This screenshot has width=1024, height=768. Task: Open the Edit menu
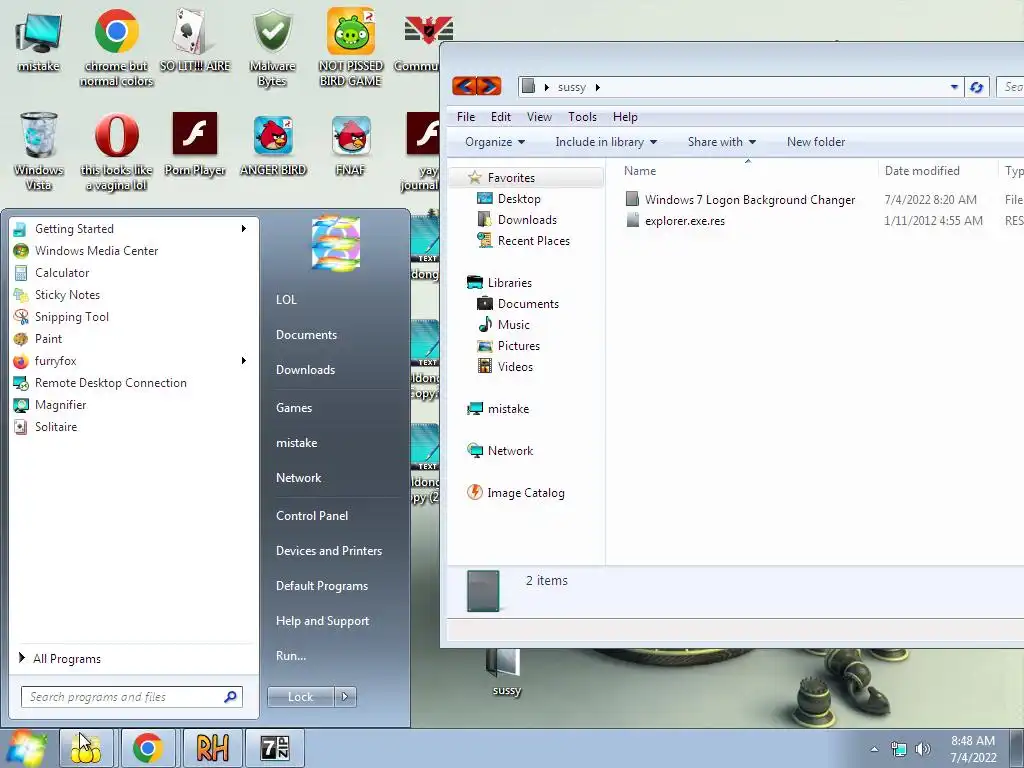pyautogui.click(x=500, y=117)
